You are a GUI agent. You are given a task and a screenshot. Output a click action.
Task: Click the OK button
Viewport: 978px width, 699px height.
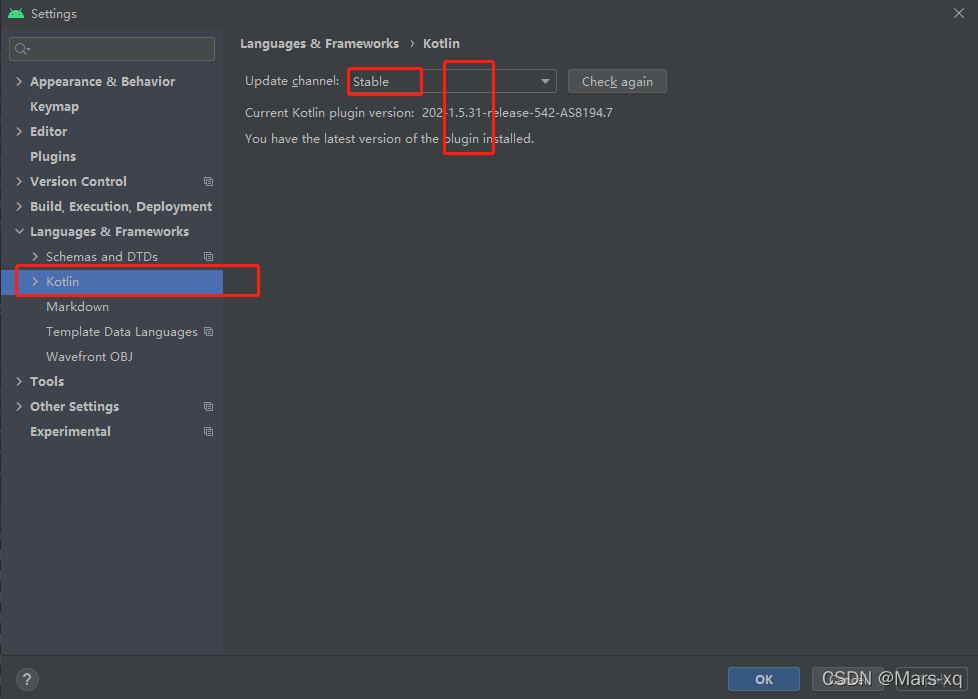(x=763, y=678)
